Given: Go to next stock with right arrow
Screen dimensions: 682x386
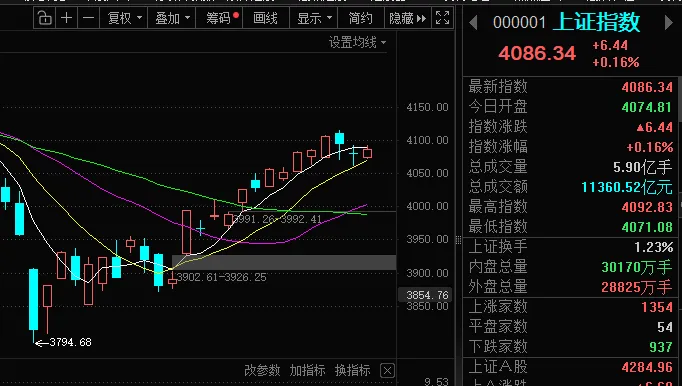Looking at the screenshot, I should (669, 23).
